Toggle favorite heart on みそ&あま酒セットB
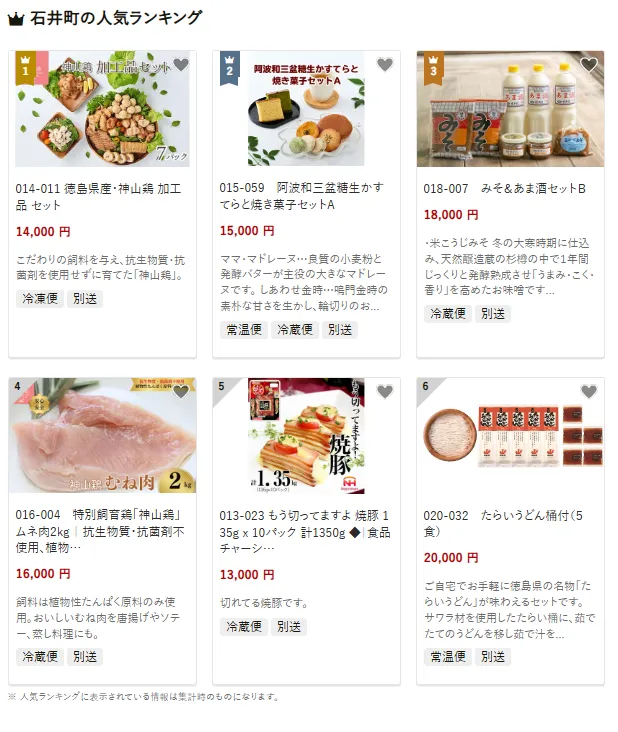Viewport: 618px width, 732px height. tap(589, 64)
